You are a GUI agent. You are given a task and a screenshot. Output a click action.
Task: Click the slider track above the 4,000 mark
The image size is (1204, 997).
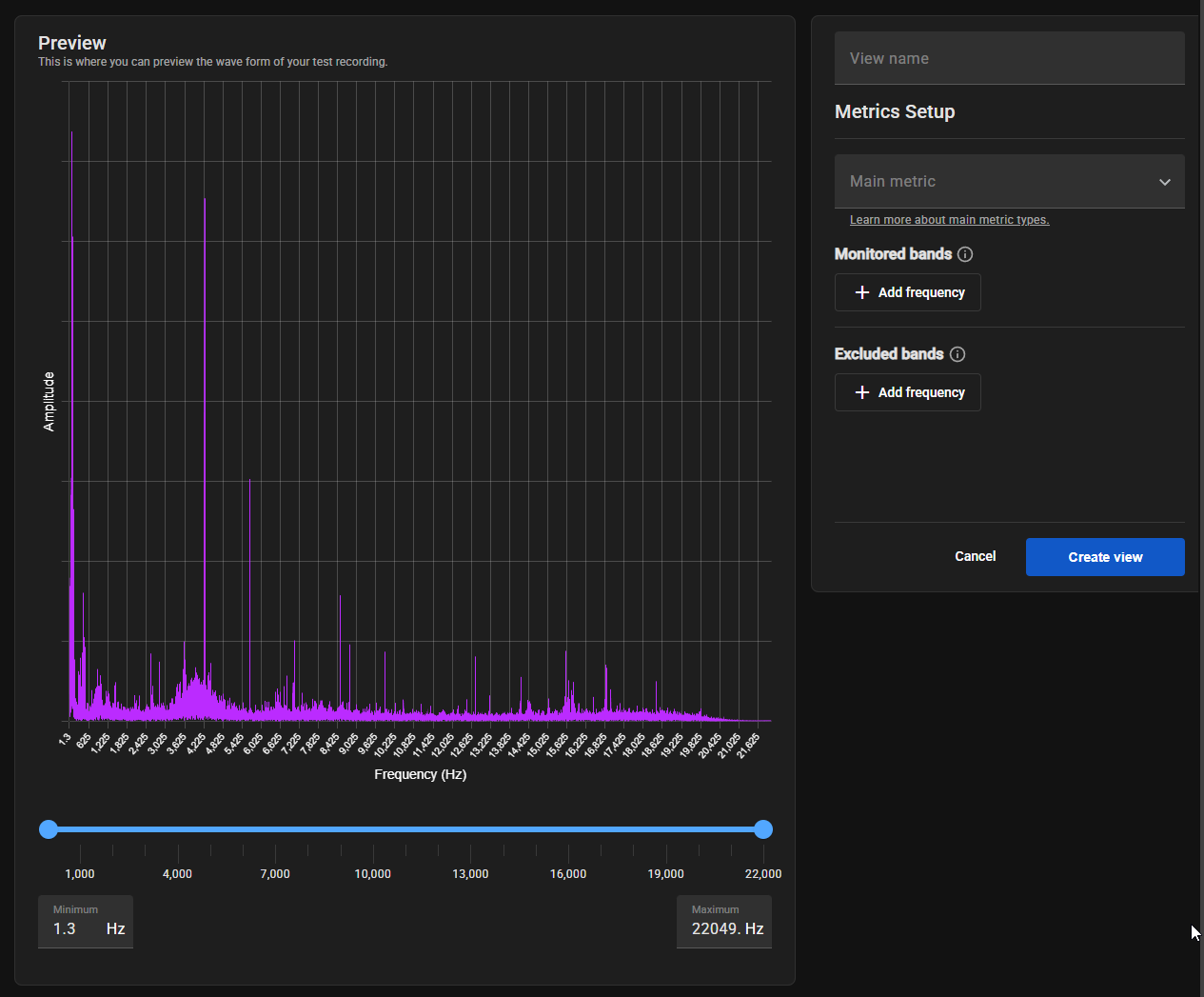click(178, 829)
